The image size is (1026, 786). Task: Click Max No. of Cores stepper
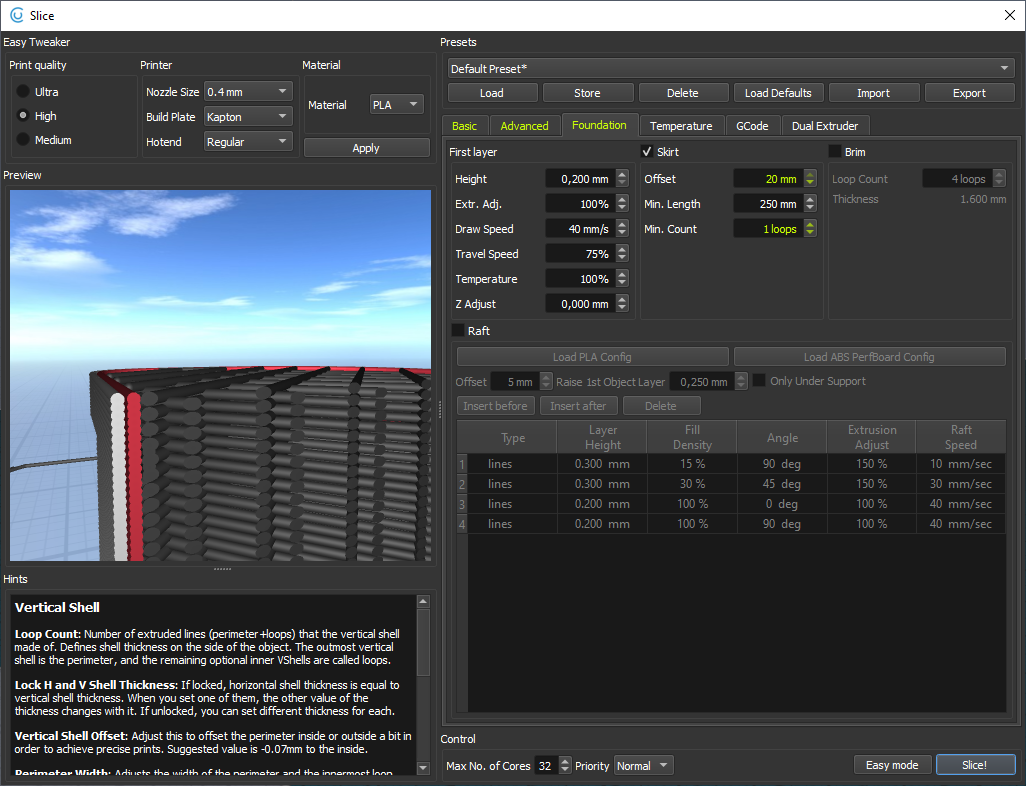pos(565,765)
